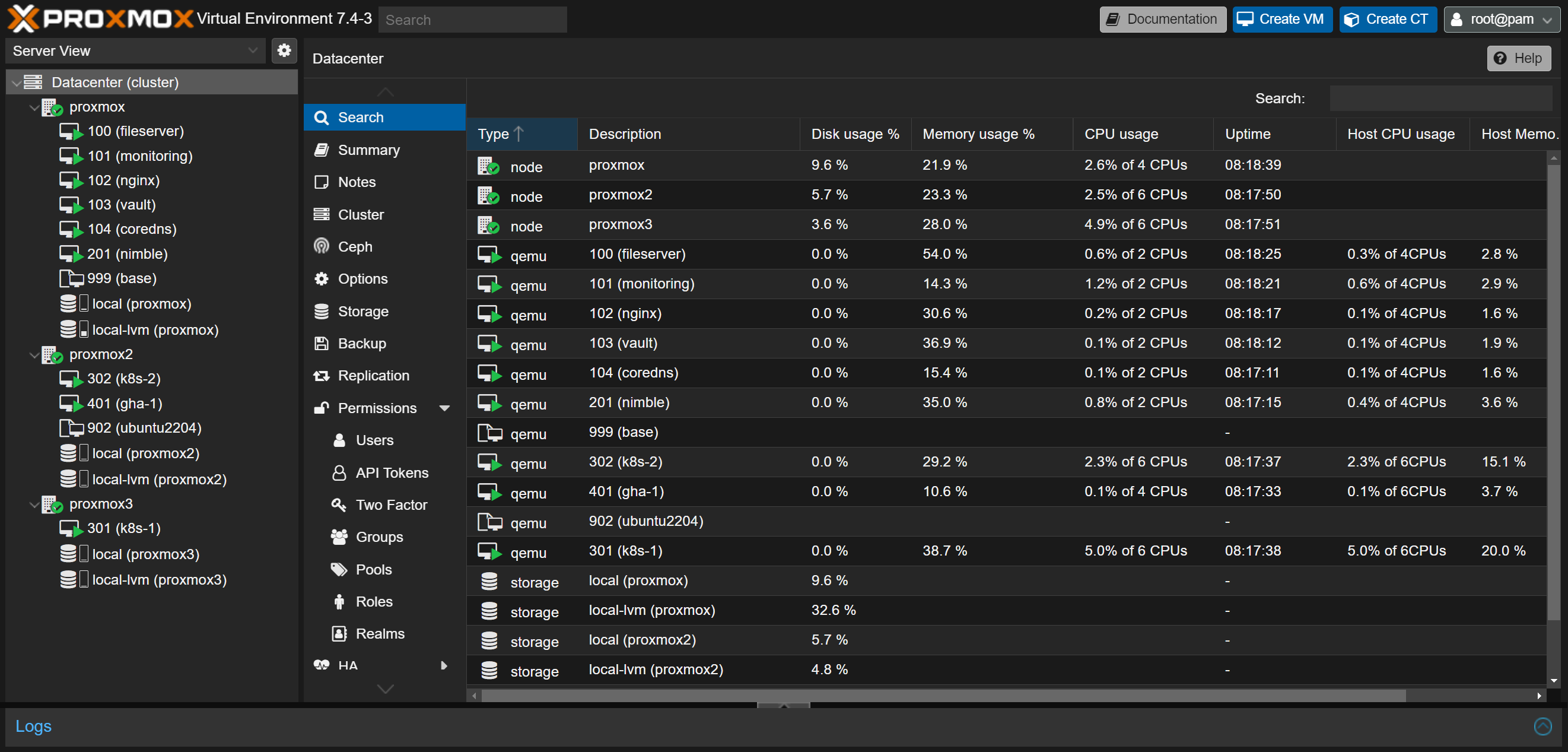Select 301 (k8s-1) in the tree
The width and height of the screenshot is (1568, 752).
coord(123,528)
